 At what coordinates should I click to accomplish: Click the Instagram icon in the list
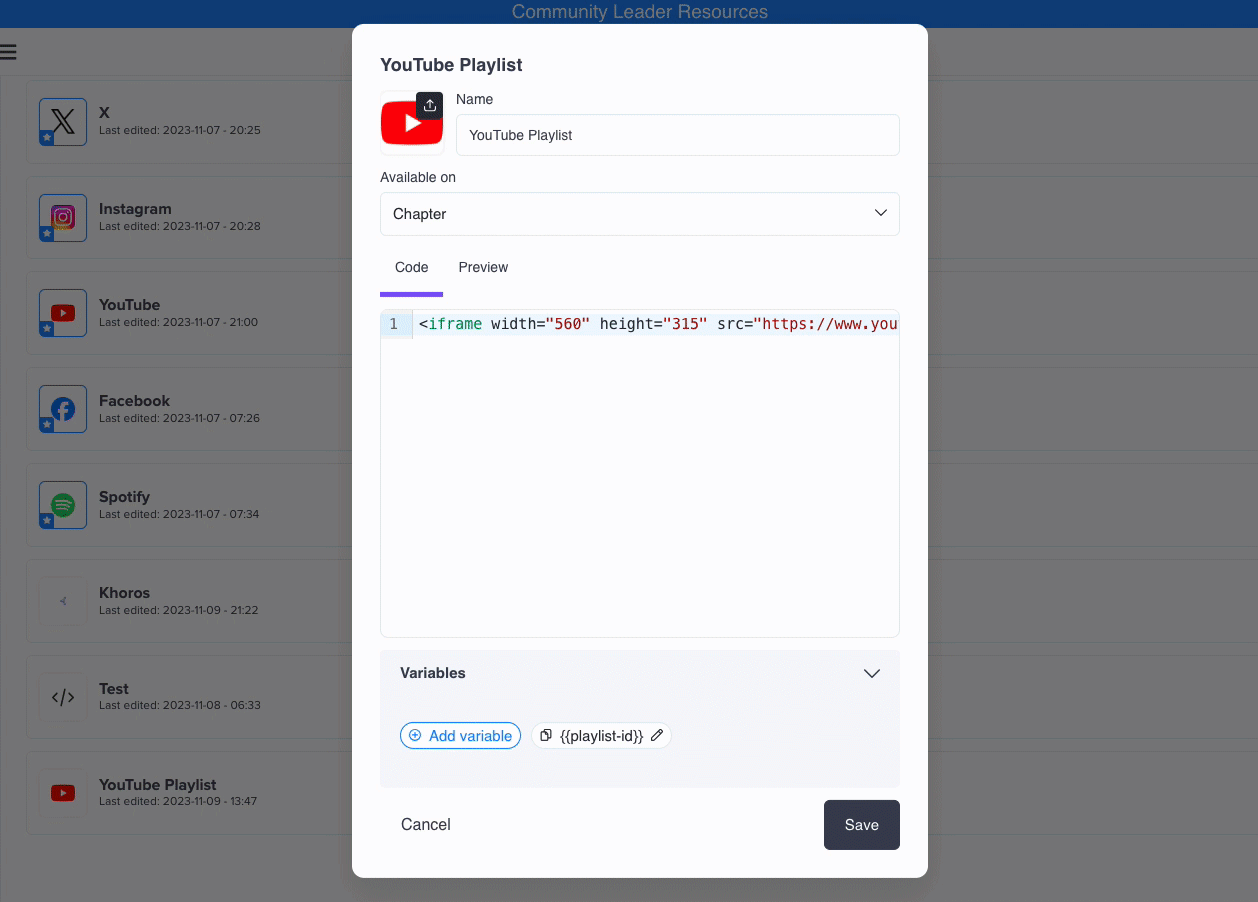pos(62,218)
